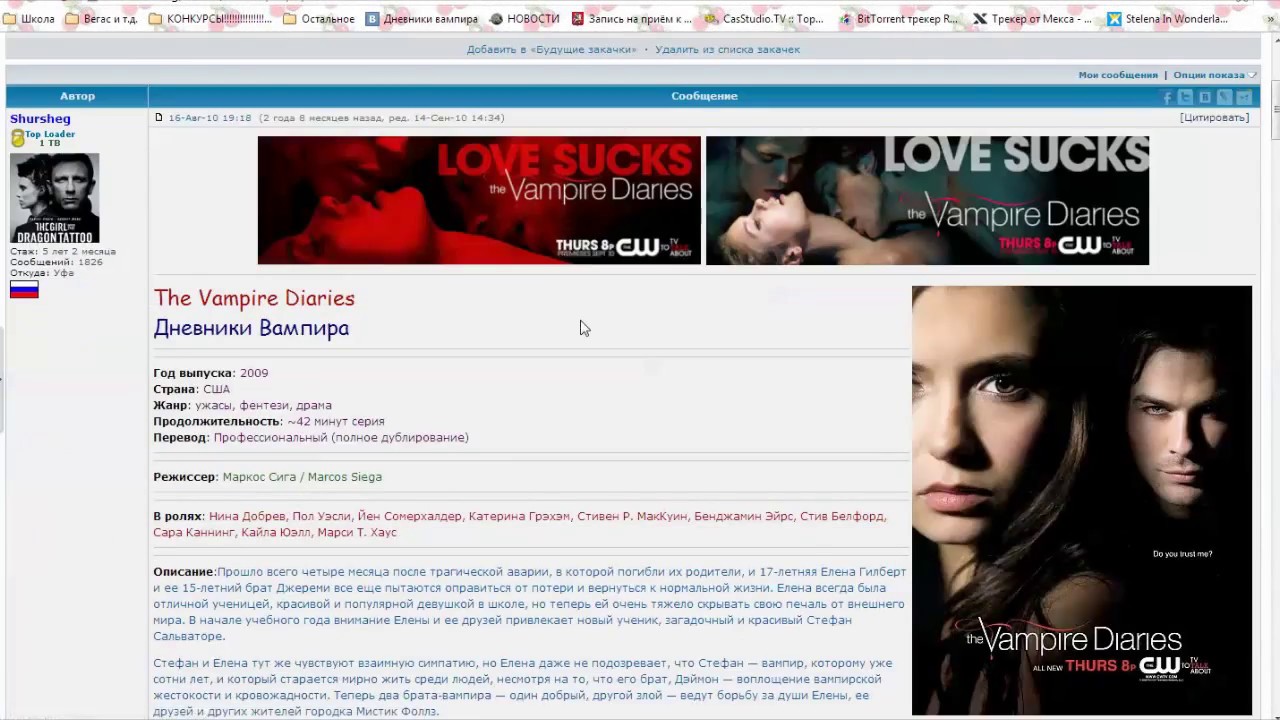The image size is (1280, 720).
Task: Open the Запись на приём bookmark
Action: point(631,19)
